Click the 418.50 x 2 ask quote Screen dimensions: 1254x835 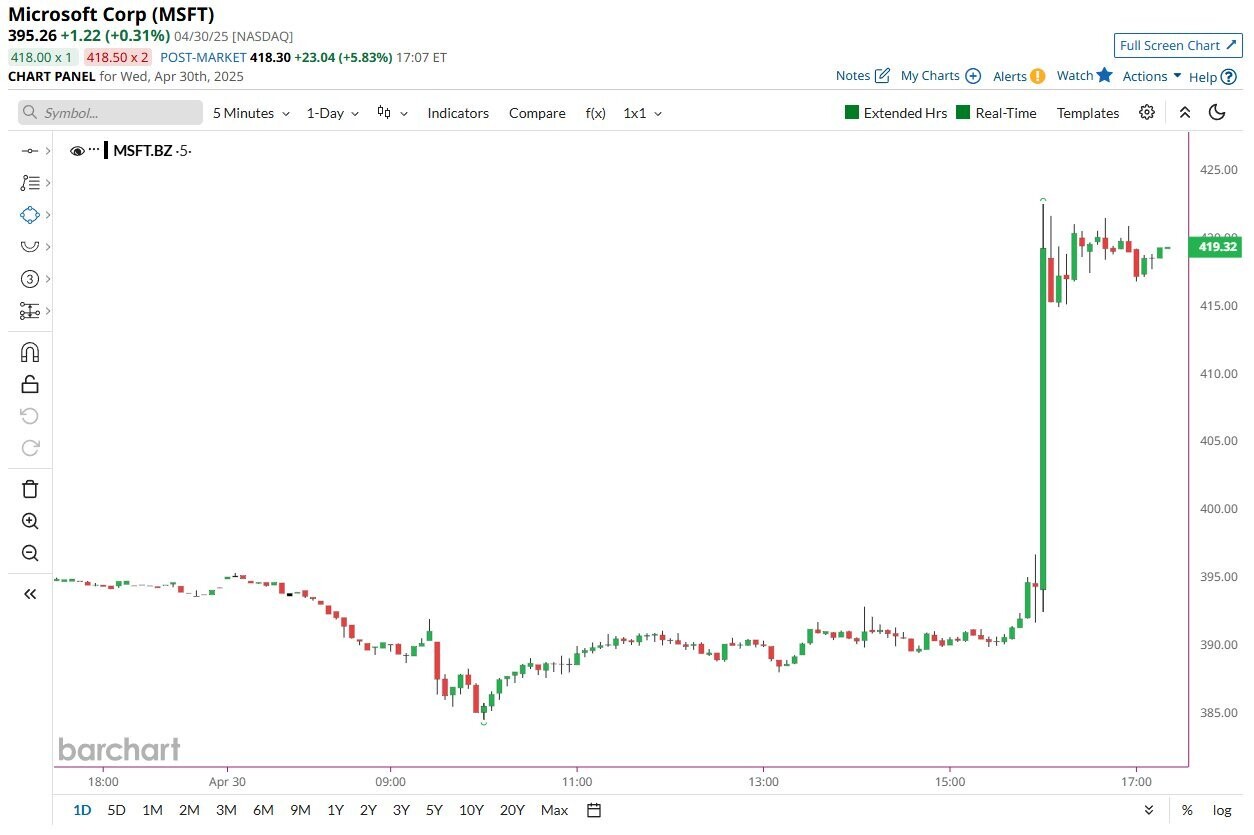[x=118, y=58]
